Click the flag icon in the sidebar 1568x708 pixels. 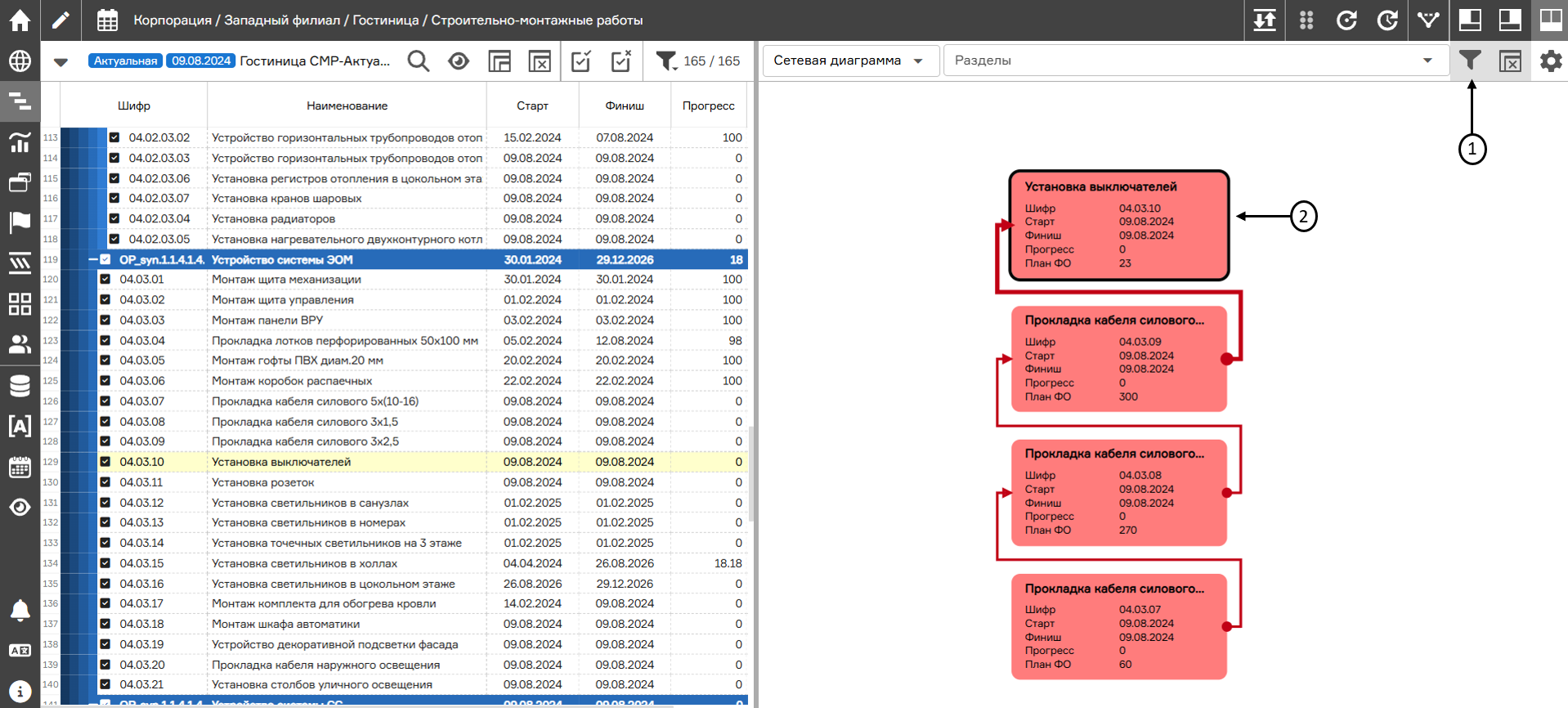(20, 222)
